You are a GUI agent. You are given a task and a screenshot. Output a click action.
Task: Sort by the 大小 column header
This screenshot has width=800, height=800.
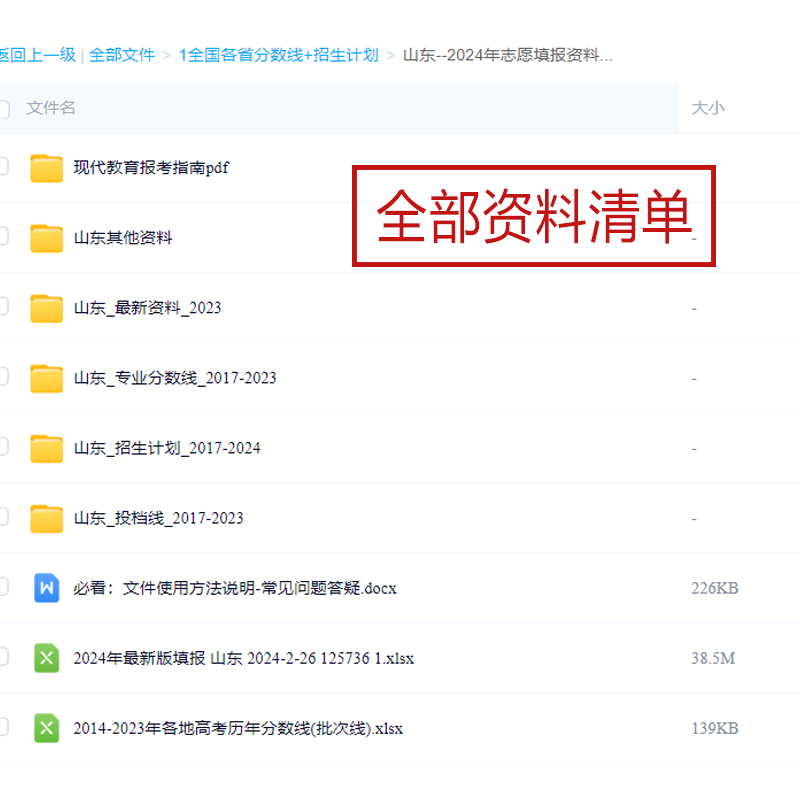coord(708,108)
